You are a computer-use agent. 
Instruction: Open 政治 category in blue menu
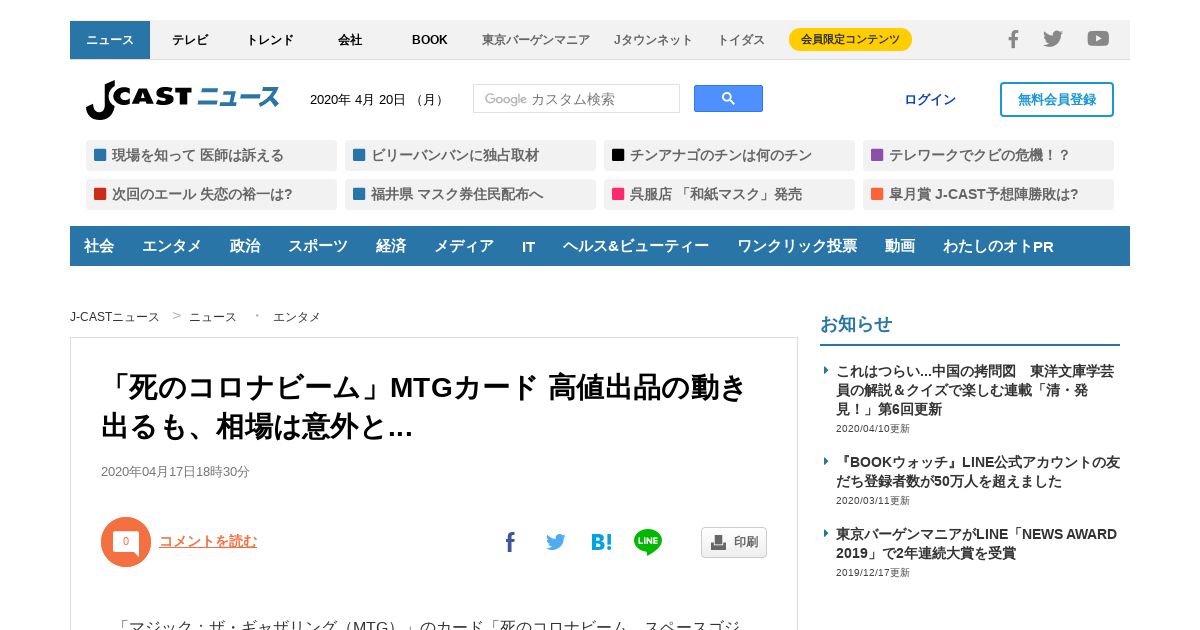245,246
